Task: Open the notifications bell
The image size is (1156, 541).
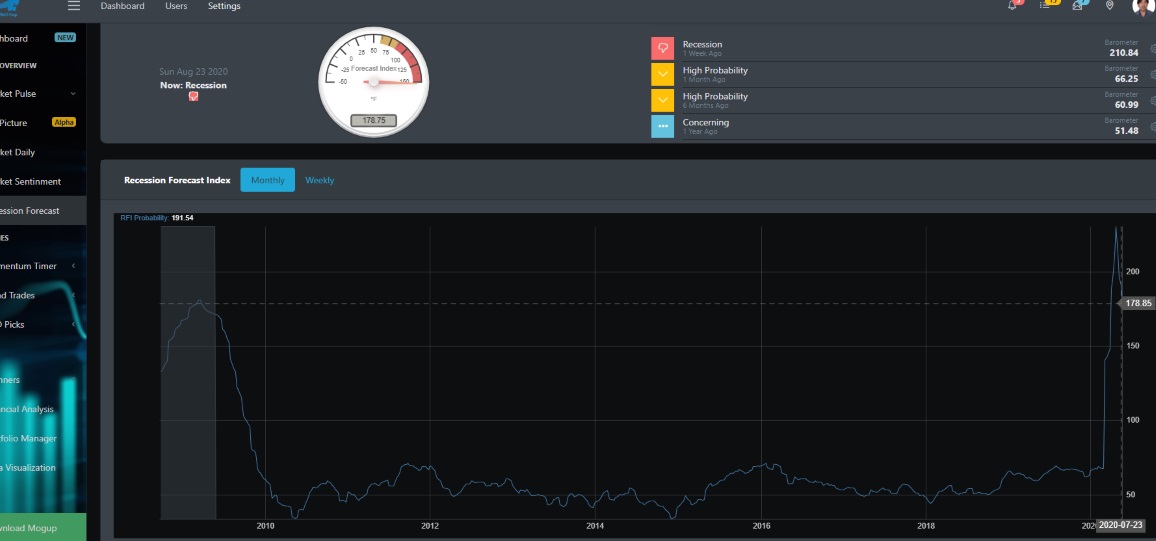Action: click(1012, 5)
